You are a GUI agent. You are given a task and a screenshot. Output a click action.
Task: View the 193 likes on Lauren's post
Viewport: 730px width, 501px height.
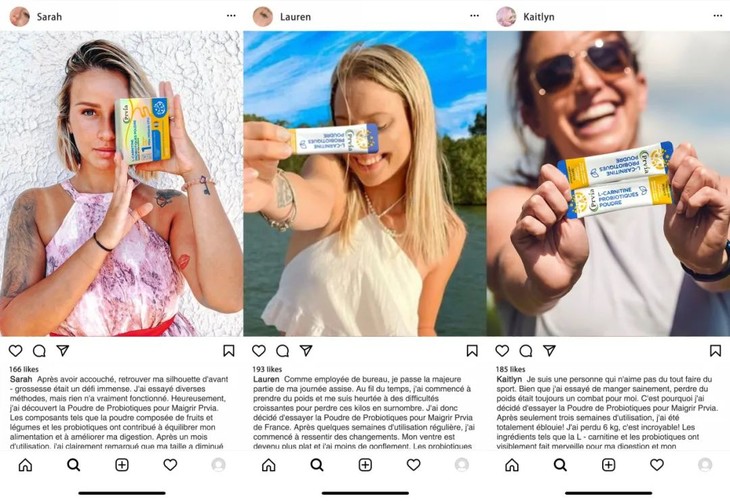[x=267, y=369]
